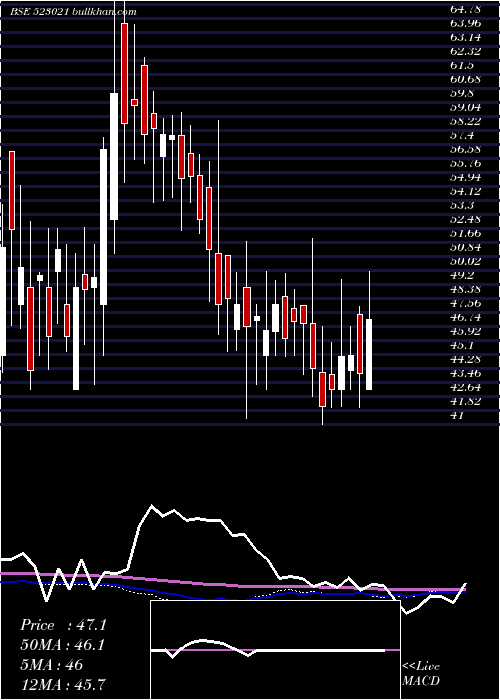Screen dimensions: 500x700
Task: Click the 45.92 price axis label
Action: 464,331
